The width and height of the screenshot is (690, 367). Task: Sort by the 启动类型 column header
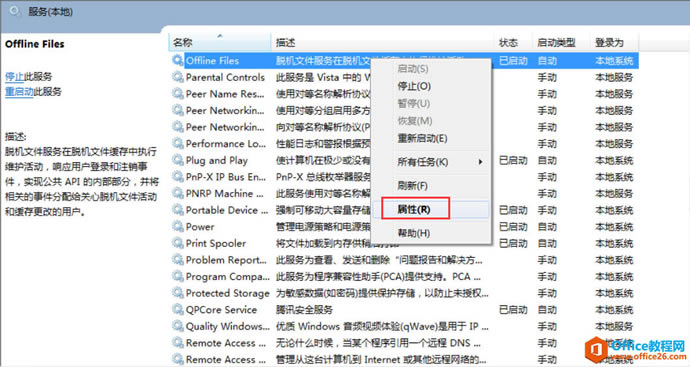pyautogui.click(x=560, y=42)
